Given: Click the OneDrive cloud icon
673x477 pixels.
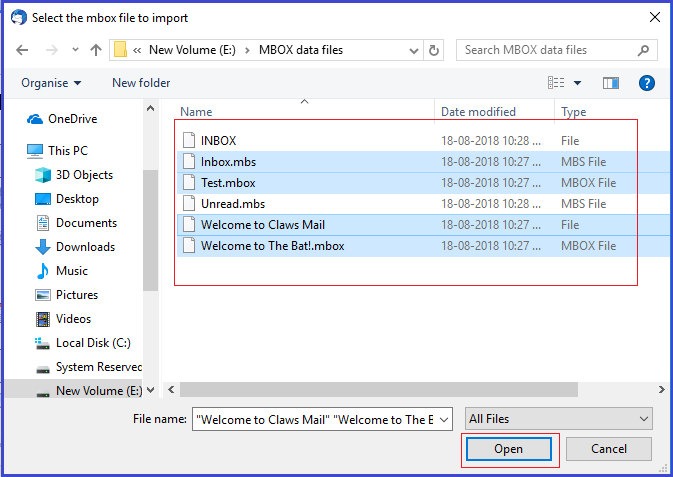Looking at the screenshot, I should point(35,119).
